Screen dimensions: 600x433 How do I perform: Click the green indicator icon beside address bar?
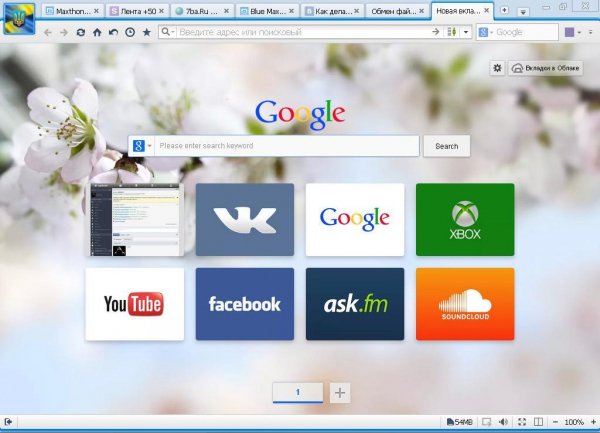tap(452, 32)
